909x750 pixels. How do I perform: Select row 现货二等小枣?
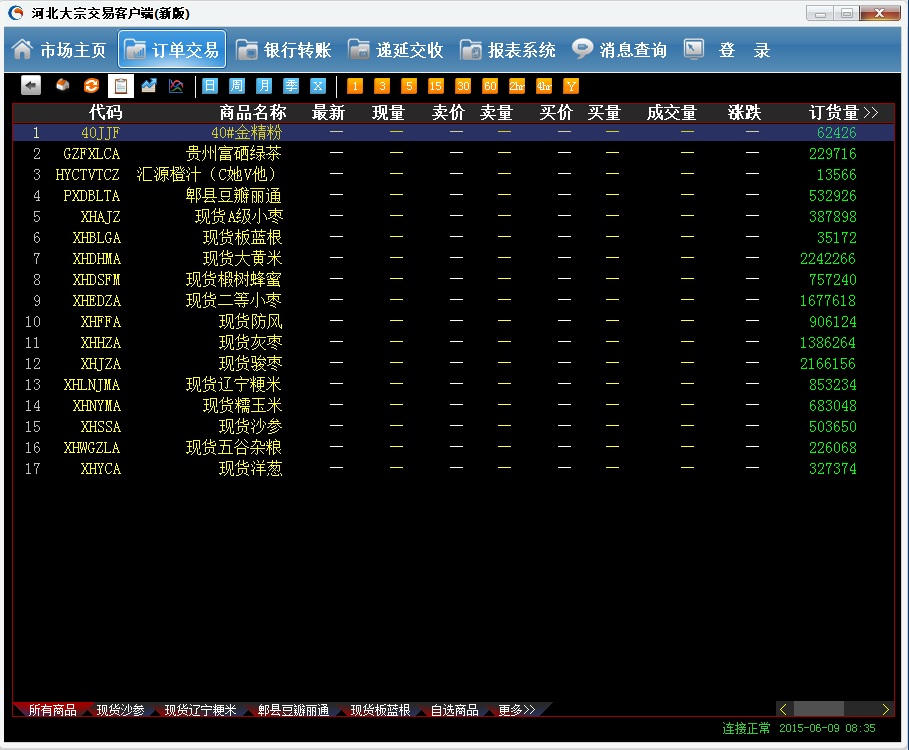[453, 300]
